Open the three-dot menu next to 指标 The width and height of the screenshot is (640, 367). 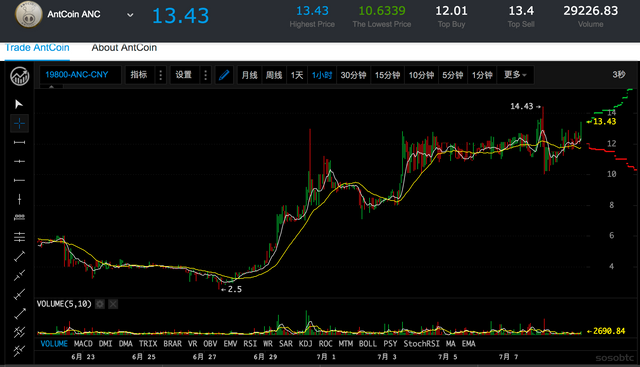(x=161, y=75)
